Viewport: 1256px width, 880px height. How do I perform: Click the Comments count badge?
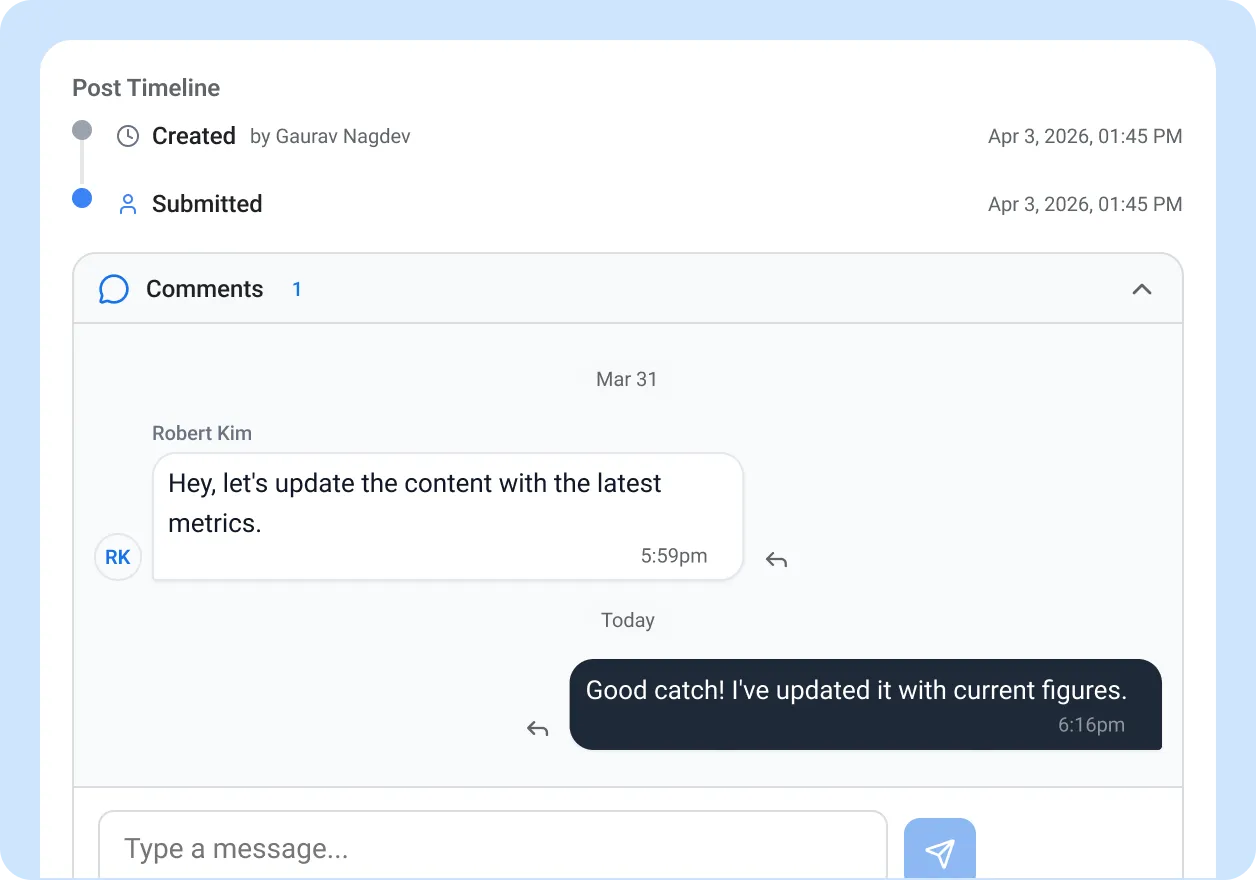point(297,290)
